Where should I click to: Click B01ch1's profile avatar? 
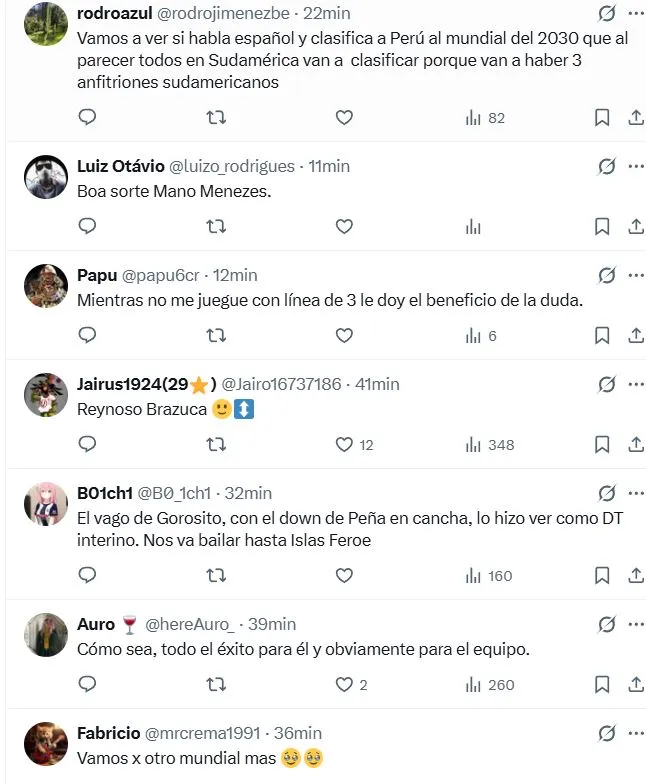tap(45, 504)
